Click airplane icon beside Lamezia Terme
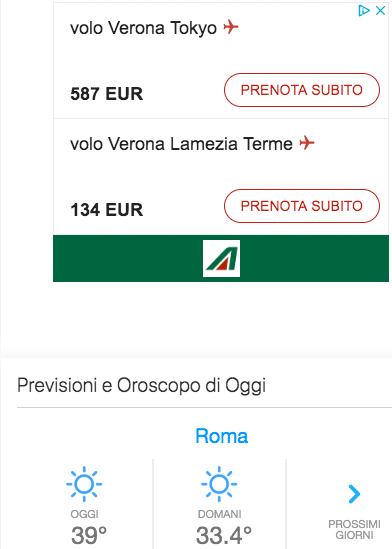Image resolution: width=392 pixels, height=549 pixels. pyautogui.click(x=307, y=143)
